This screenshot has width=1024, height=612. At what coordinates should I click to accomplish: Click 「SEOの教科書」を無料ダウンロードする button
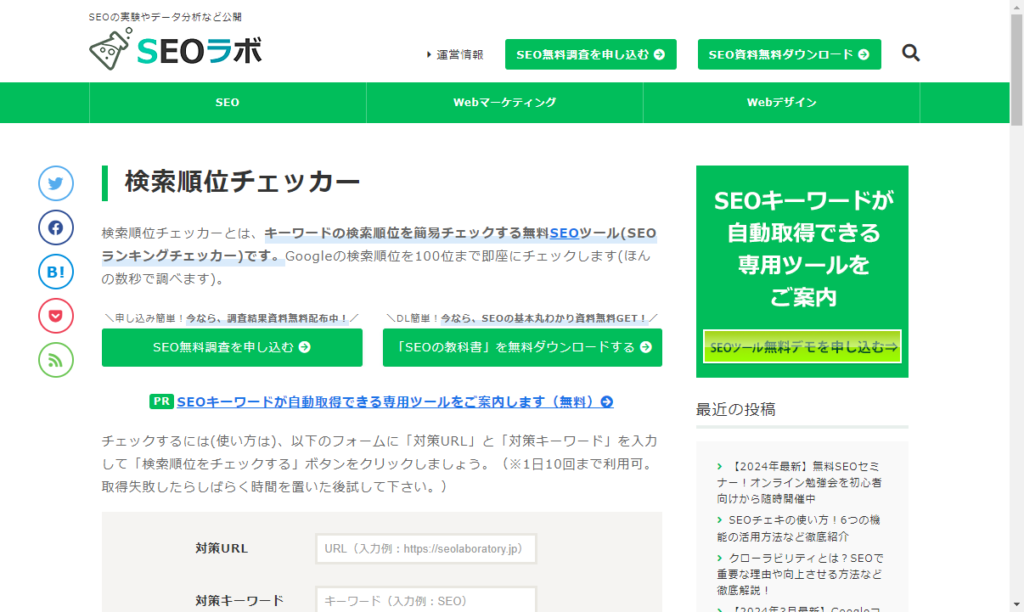coord(522,347)
